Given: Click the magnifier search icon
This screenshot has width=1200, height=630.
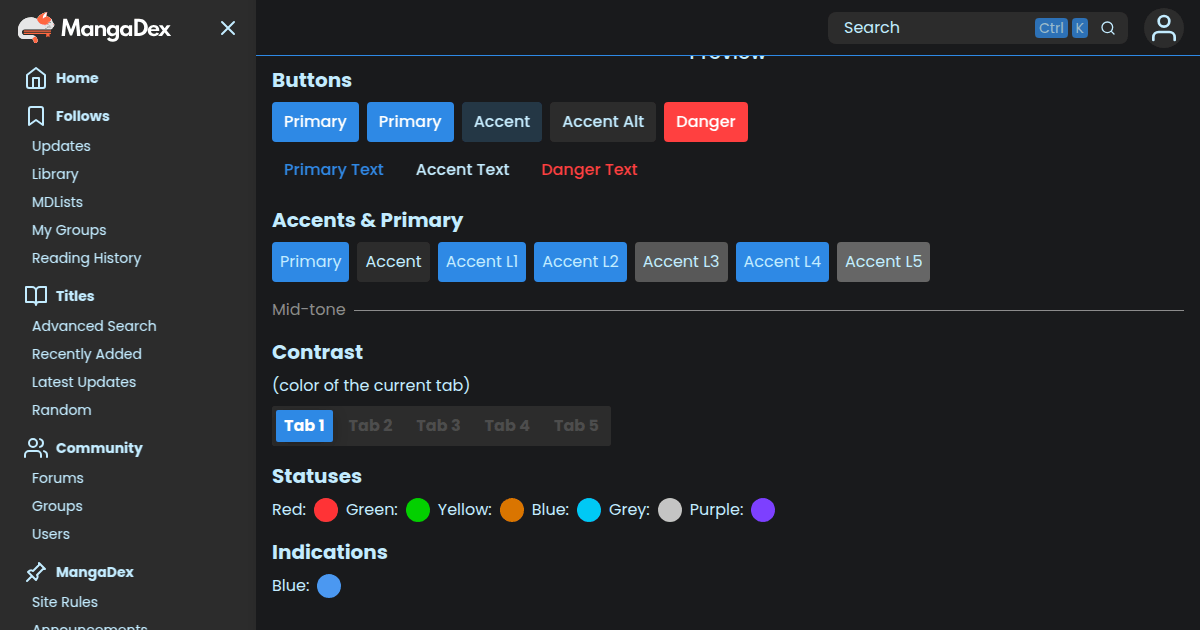Looking at the screenshot, I should [1108, 28].
